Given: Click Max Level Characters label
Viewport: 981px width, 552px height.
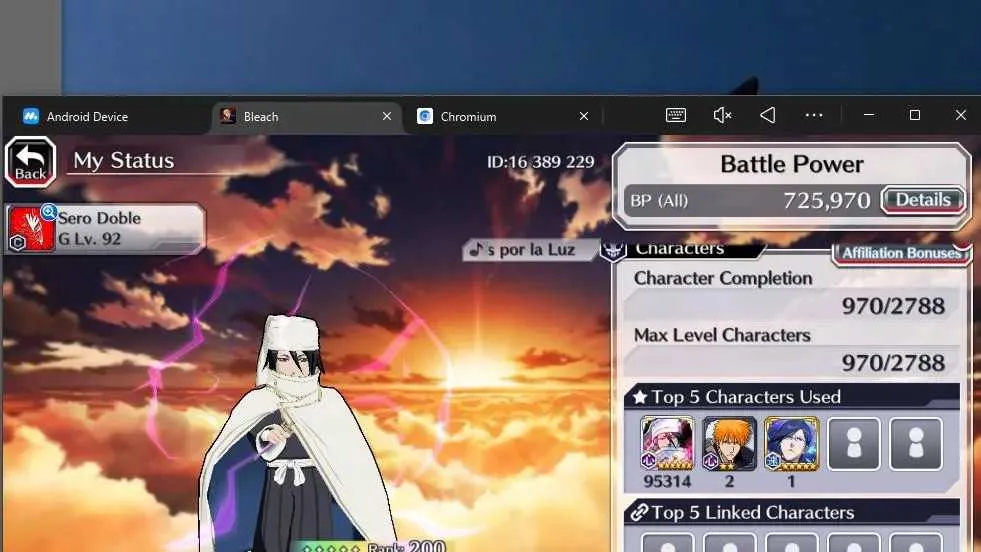Looking at the screenshot, I should click(722, 335).
